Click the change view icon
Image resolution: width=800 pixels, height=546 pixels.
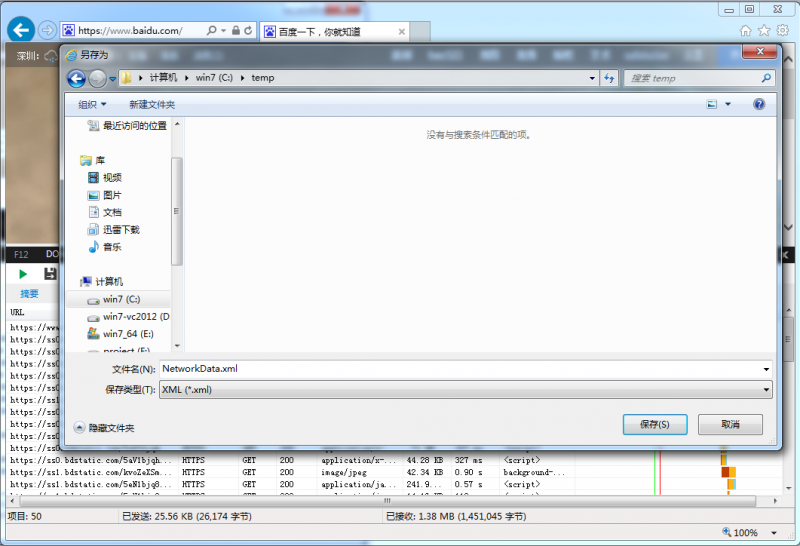point(712,104)
